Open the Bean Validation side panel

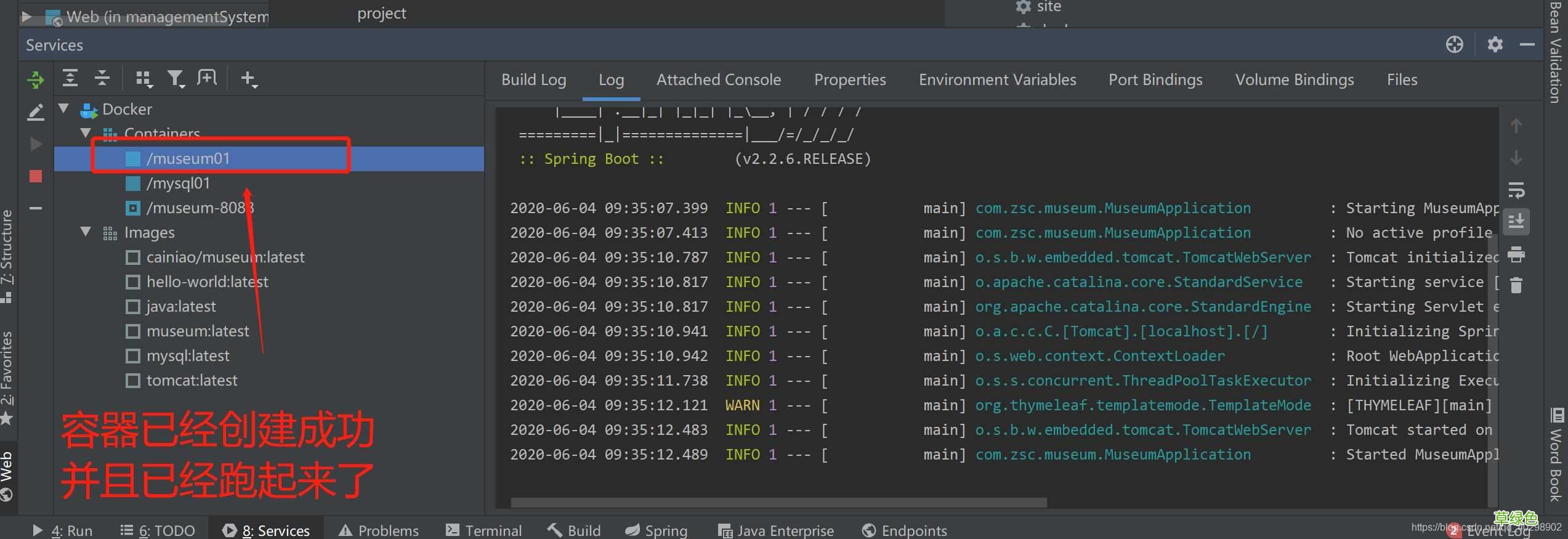(1556, 52)
